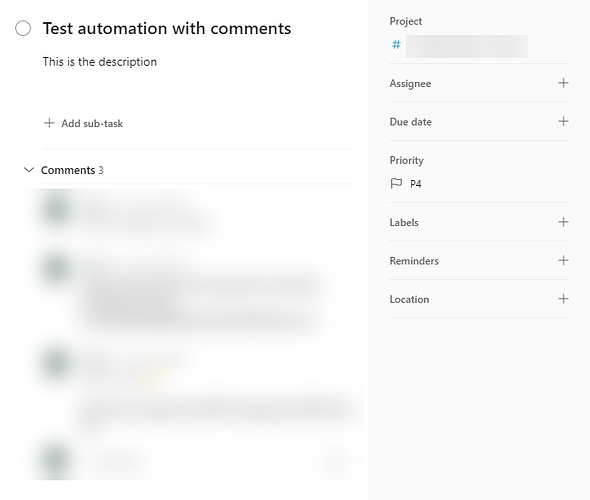Click the Labels label

click(404, 222)
